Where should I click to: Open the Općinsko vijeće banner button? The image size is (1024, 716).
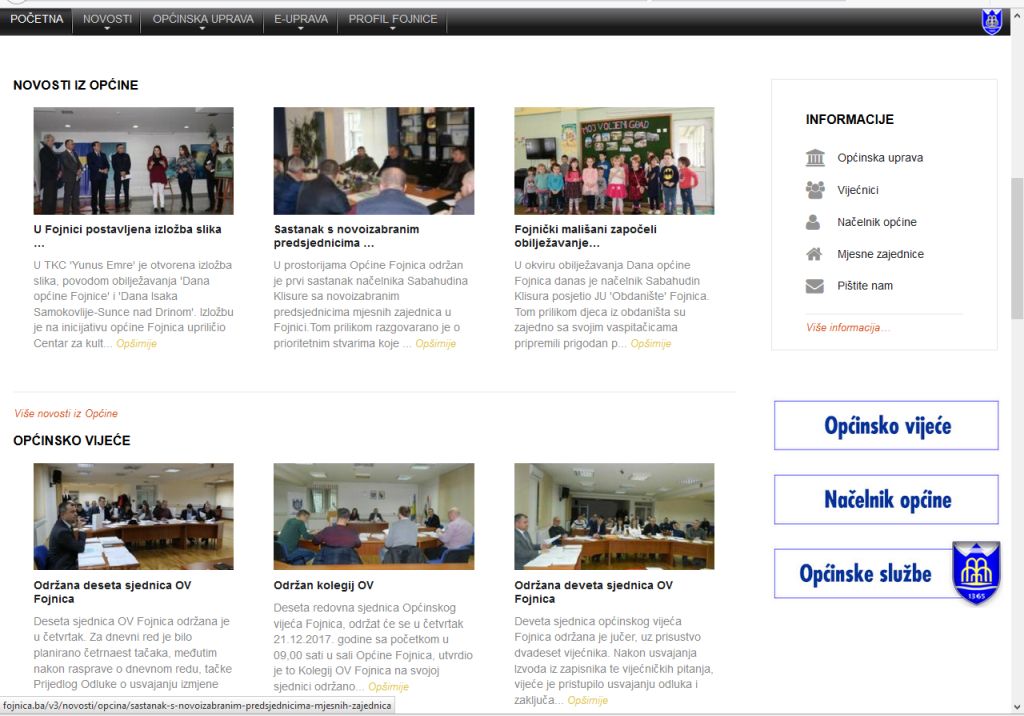click(x=886, y=426)
